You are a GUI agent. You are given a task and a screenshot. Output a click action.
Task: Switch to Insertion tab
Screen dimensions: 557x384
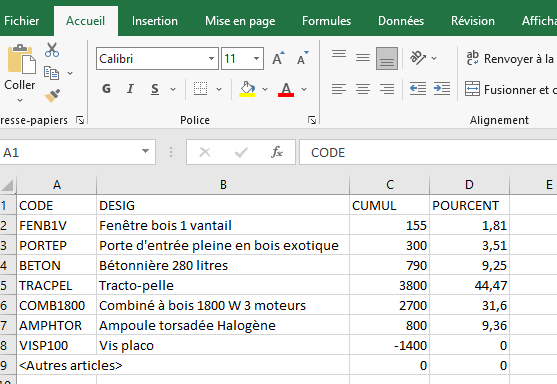click(155, 21)
